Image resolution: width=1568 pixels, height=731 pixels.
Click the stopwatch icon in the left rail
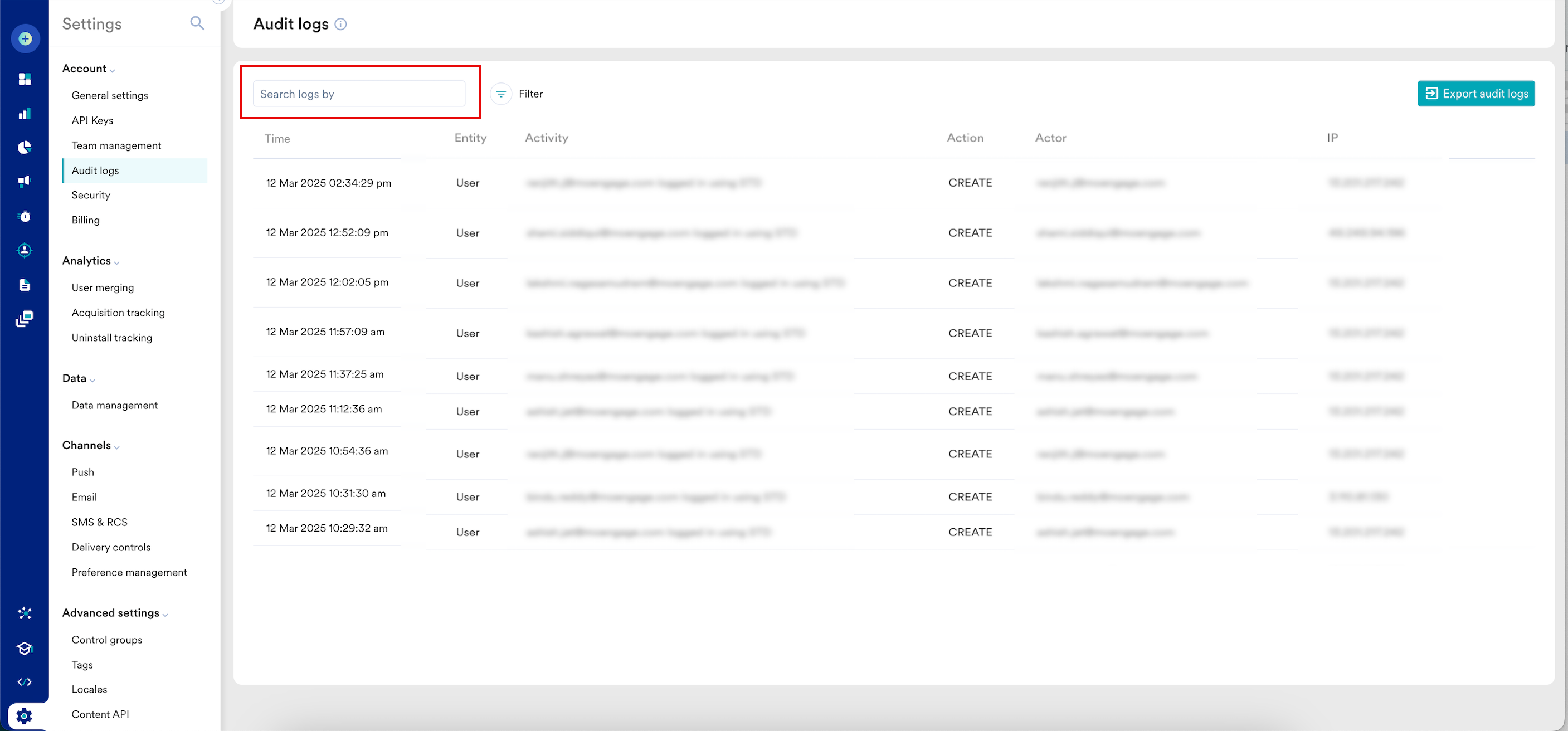25,216
